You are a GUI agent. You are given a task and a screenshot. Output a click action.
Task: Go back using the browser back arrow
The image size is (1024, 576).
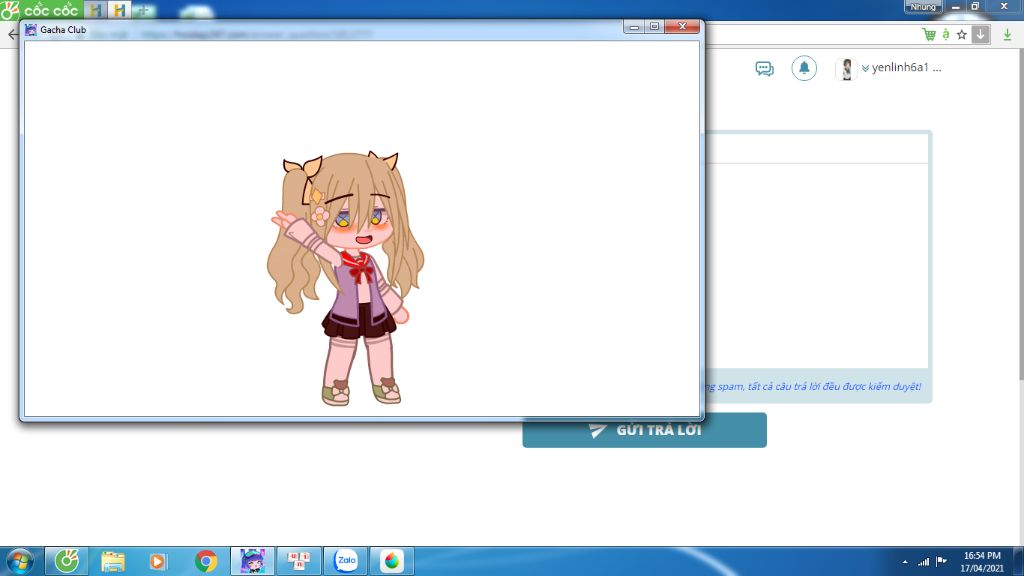coord(12,35)
